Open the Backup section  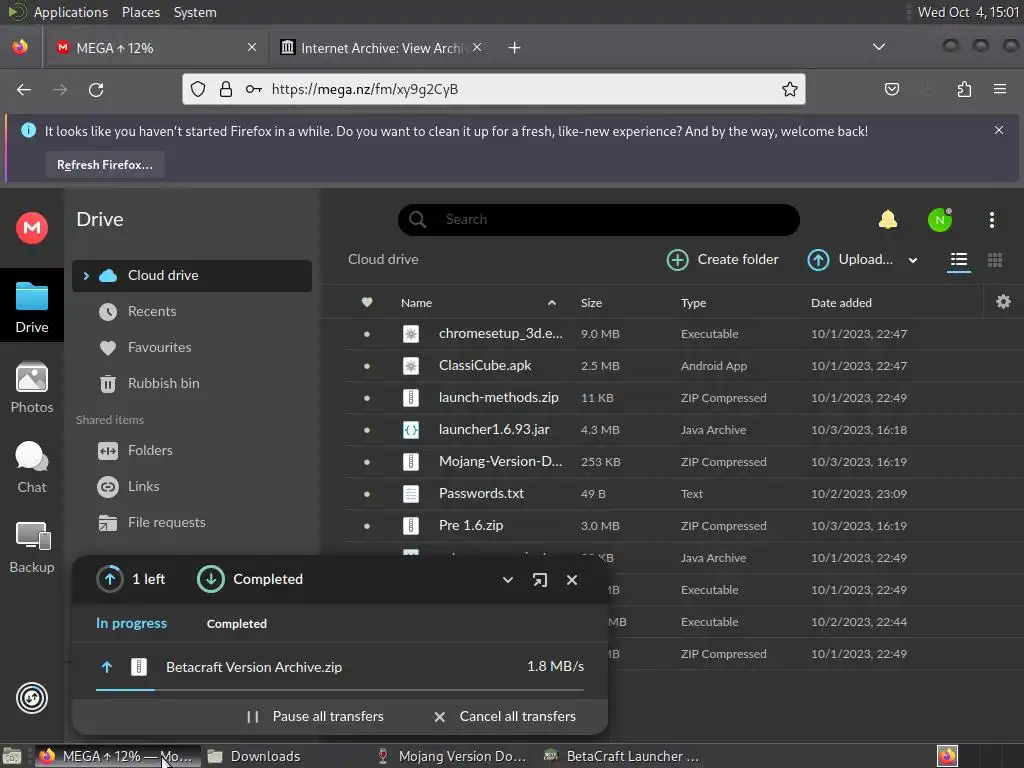pyautogui.click(x=32, y=548)
